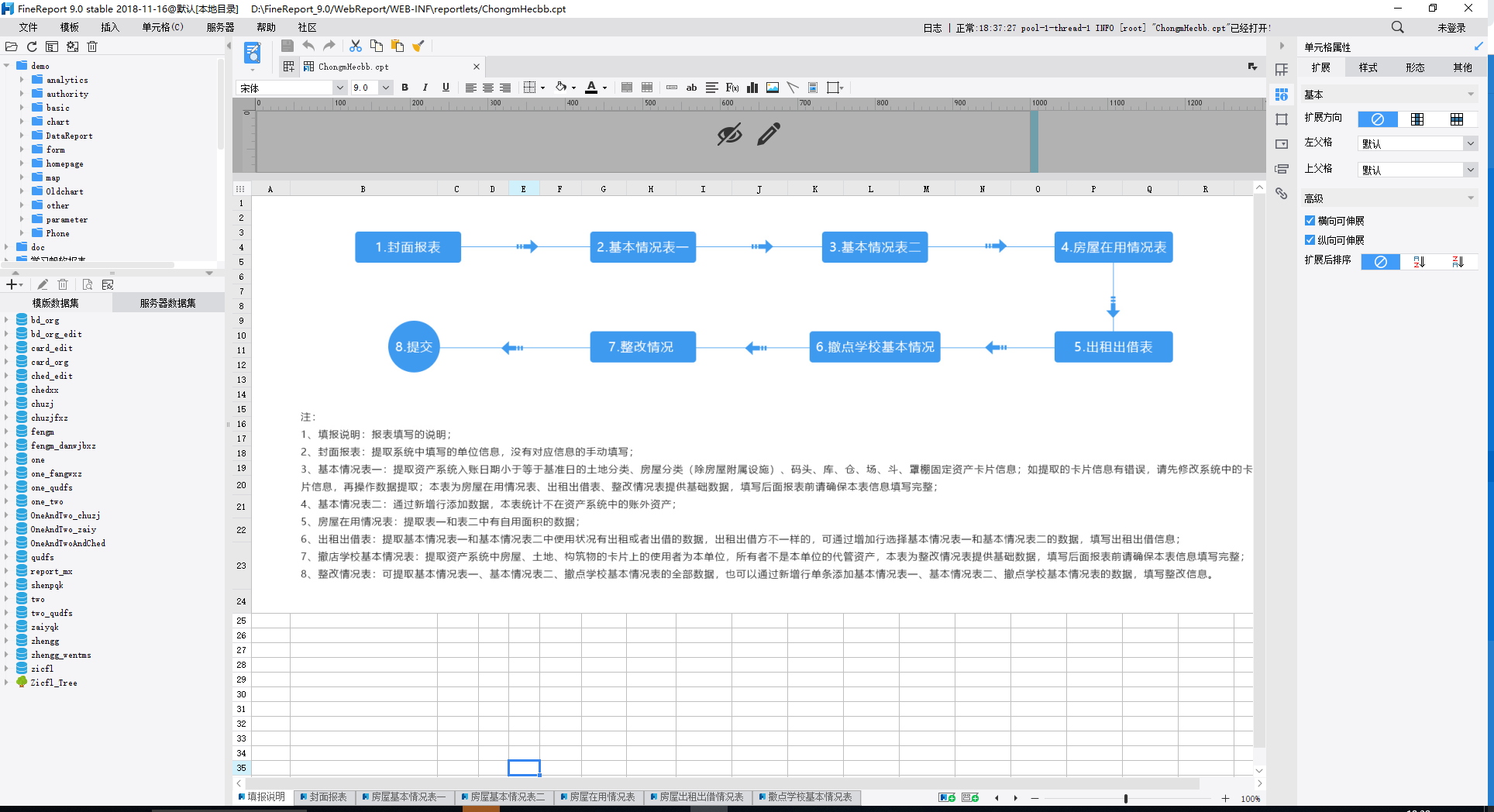
Task: Expand the analytics folder in file tree
Action: pos(22,80)
